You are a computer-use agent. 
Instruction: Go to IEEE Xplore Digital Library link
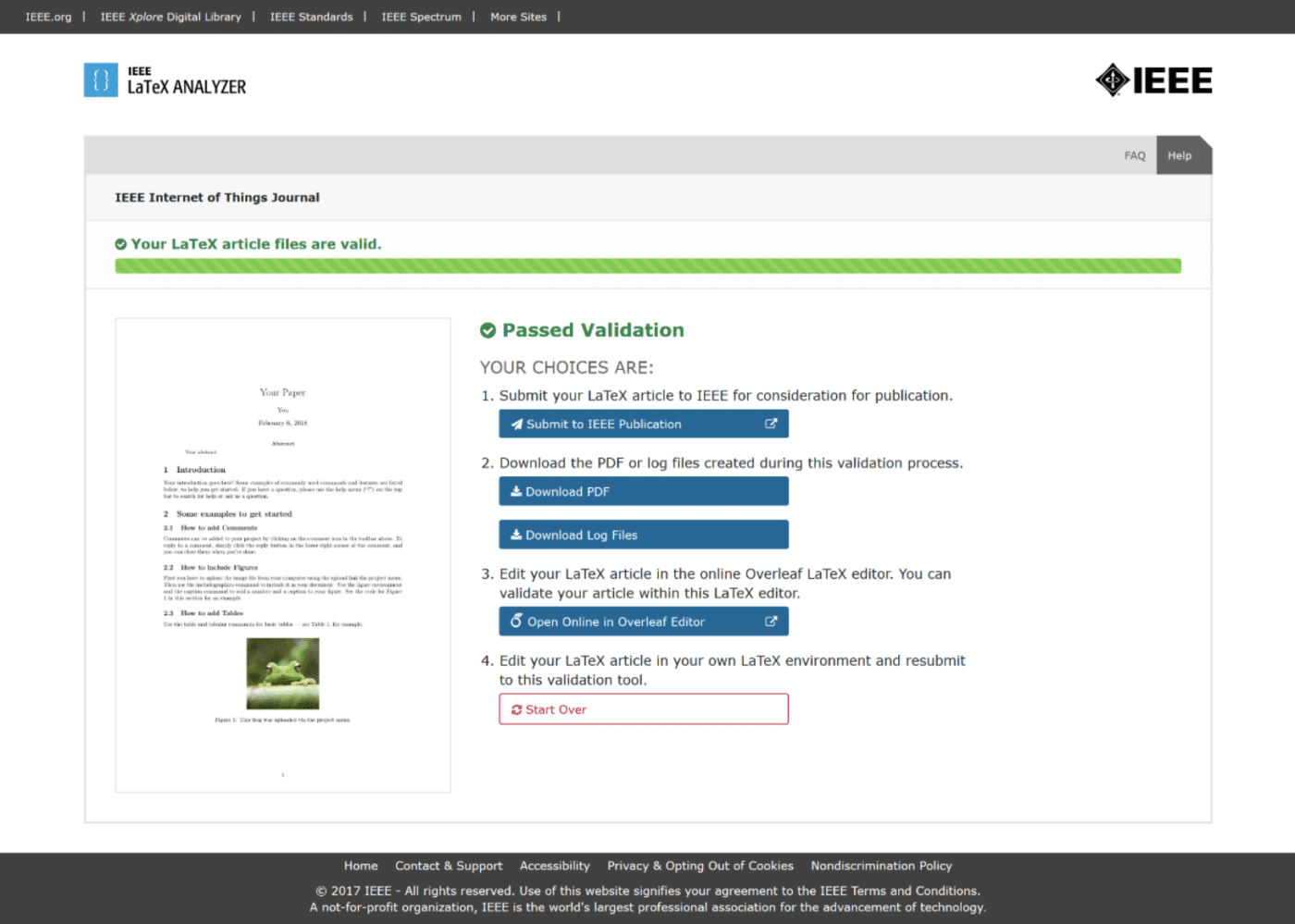[x=170, y=17]
